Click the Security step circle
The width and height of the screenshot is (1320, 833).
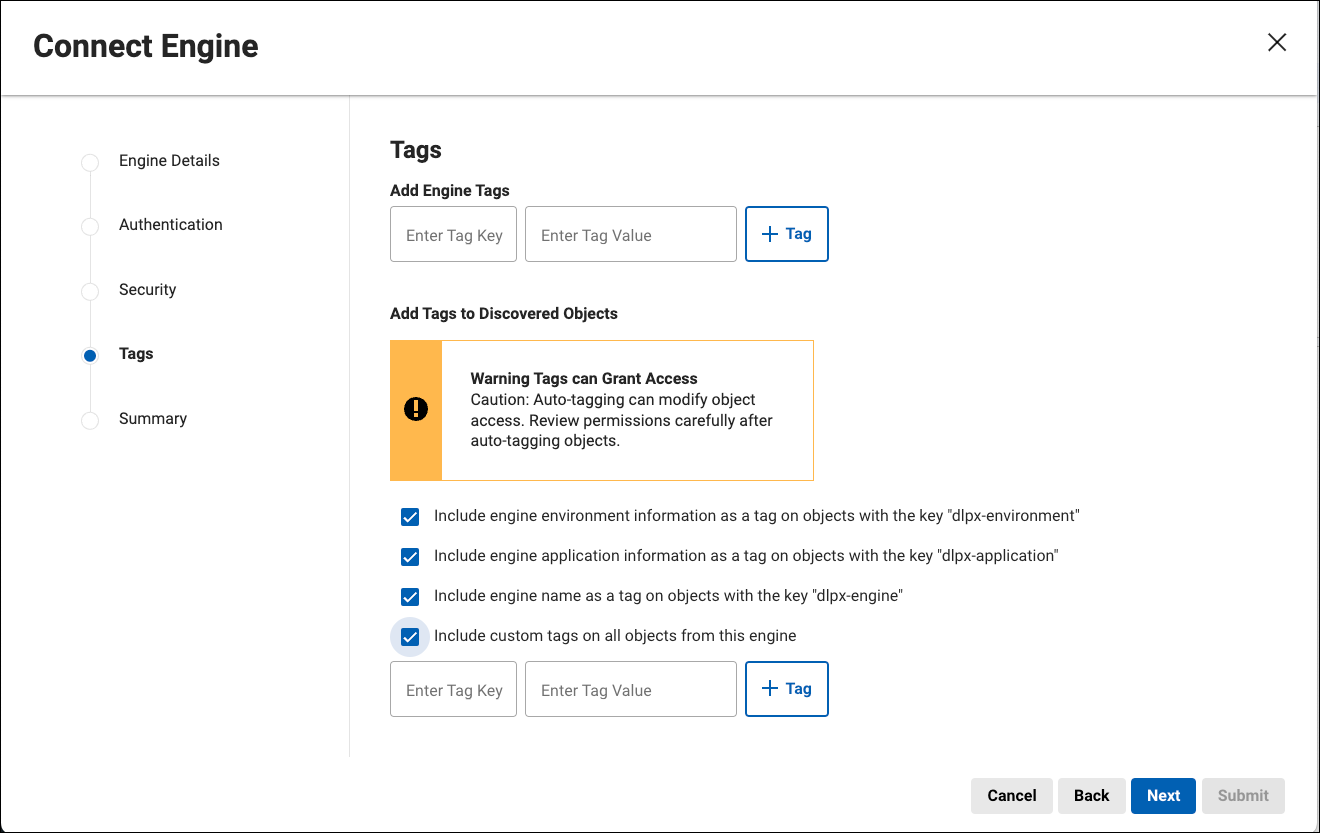click(x=90, y=291)
